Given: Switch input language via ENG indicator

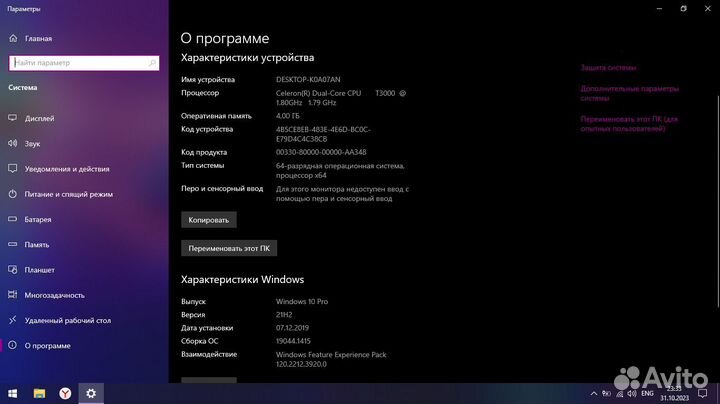Looking at the screenshot, I should (x=647, y=394).
